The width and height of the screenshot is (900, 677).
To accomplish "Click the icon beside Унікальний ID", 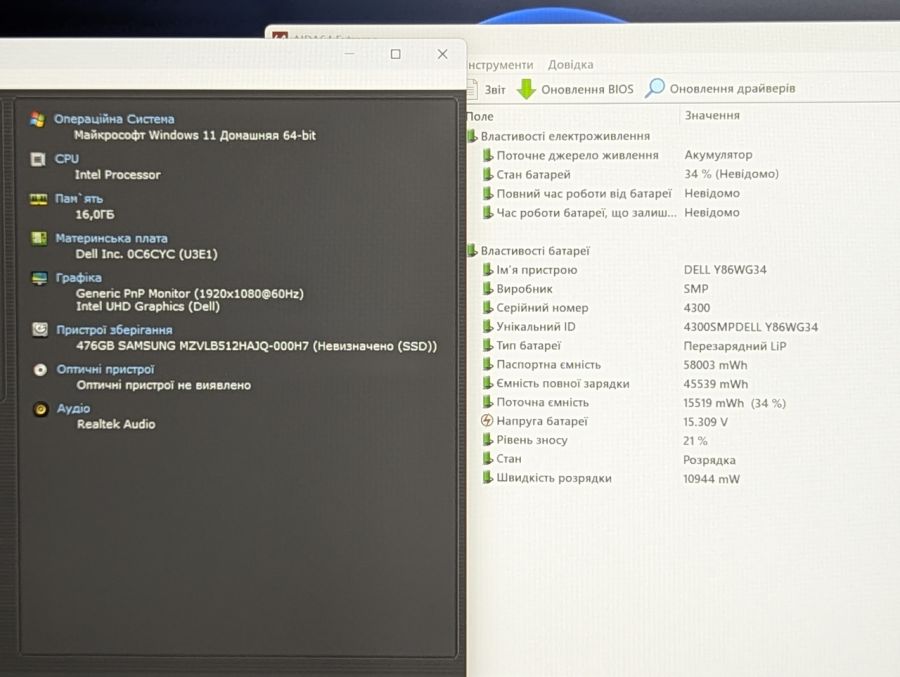I will tap(488, 326).
